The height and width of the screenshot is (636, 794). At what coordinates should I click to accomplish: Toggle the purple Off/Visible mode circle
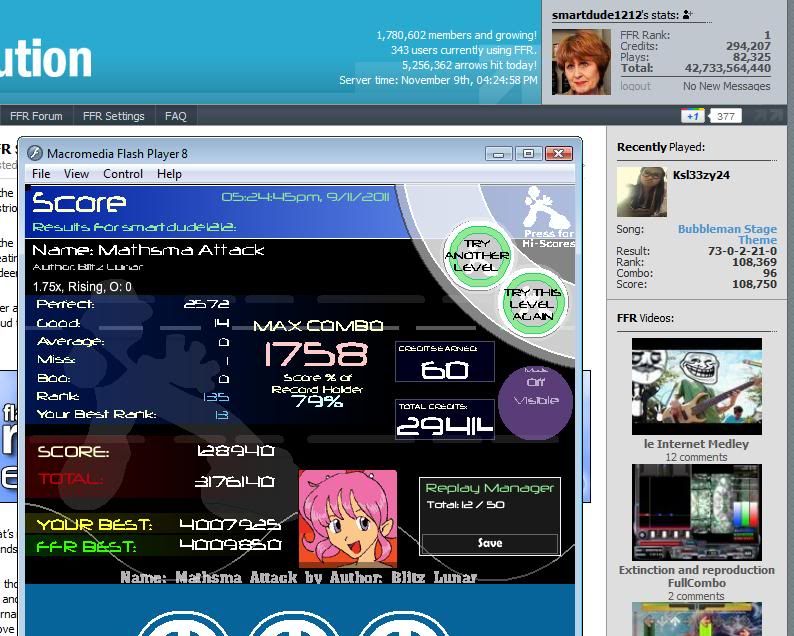pos(535,400)
